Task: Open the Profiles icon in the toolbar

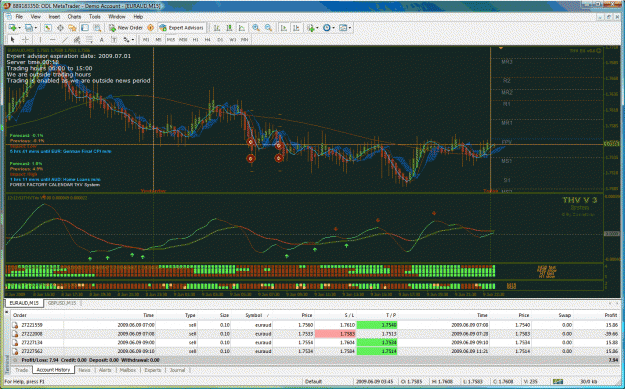Action: pos(29,28)
